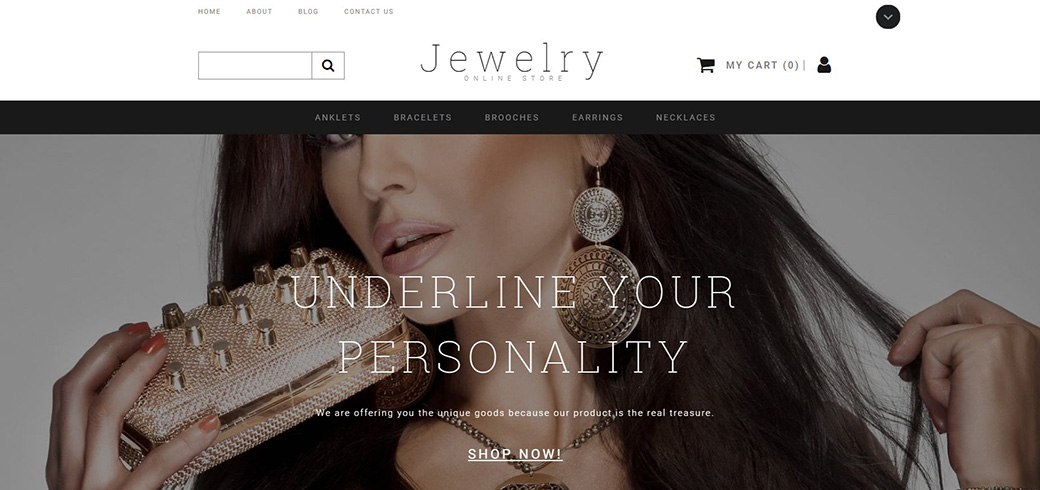
Task: Click into the search input field
Action: [x=255, y=66]
